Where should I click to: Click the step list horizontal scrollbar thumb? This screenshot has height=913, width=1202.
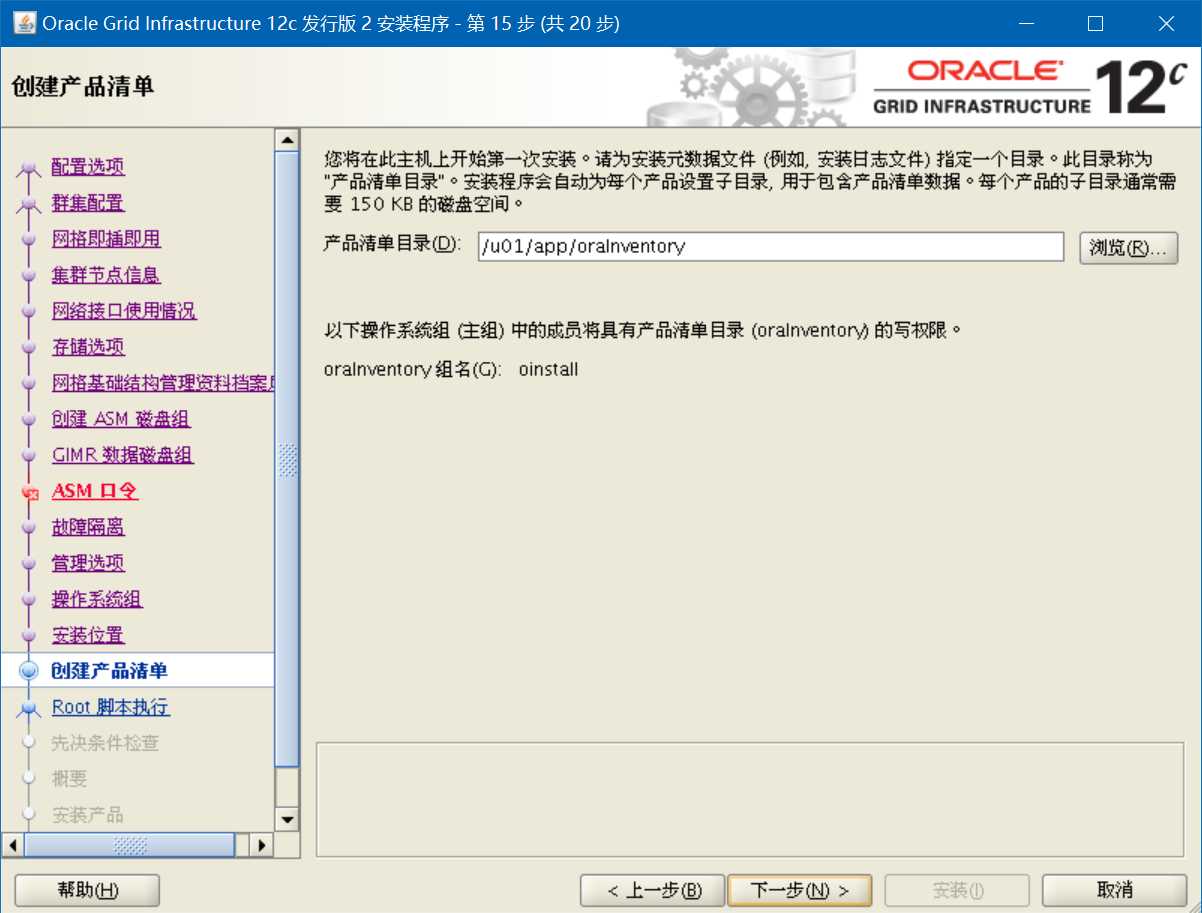tap(130, 845)
